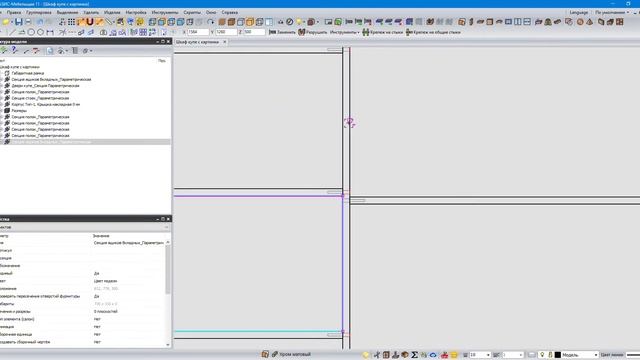Viewport: 640px width, 360px height.
Task: Click the picture frame icon in toolbar
Action: pos(329,22)
